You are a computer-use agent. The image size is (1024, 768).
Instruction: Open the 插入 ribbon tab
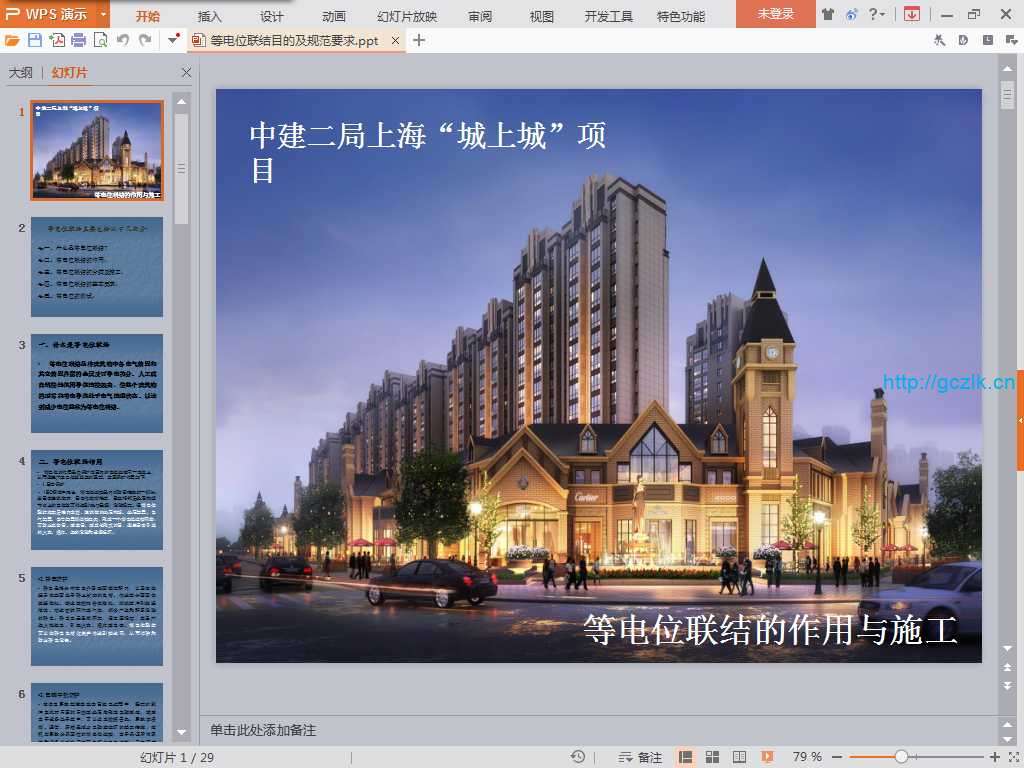click(210, 16)
